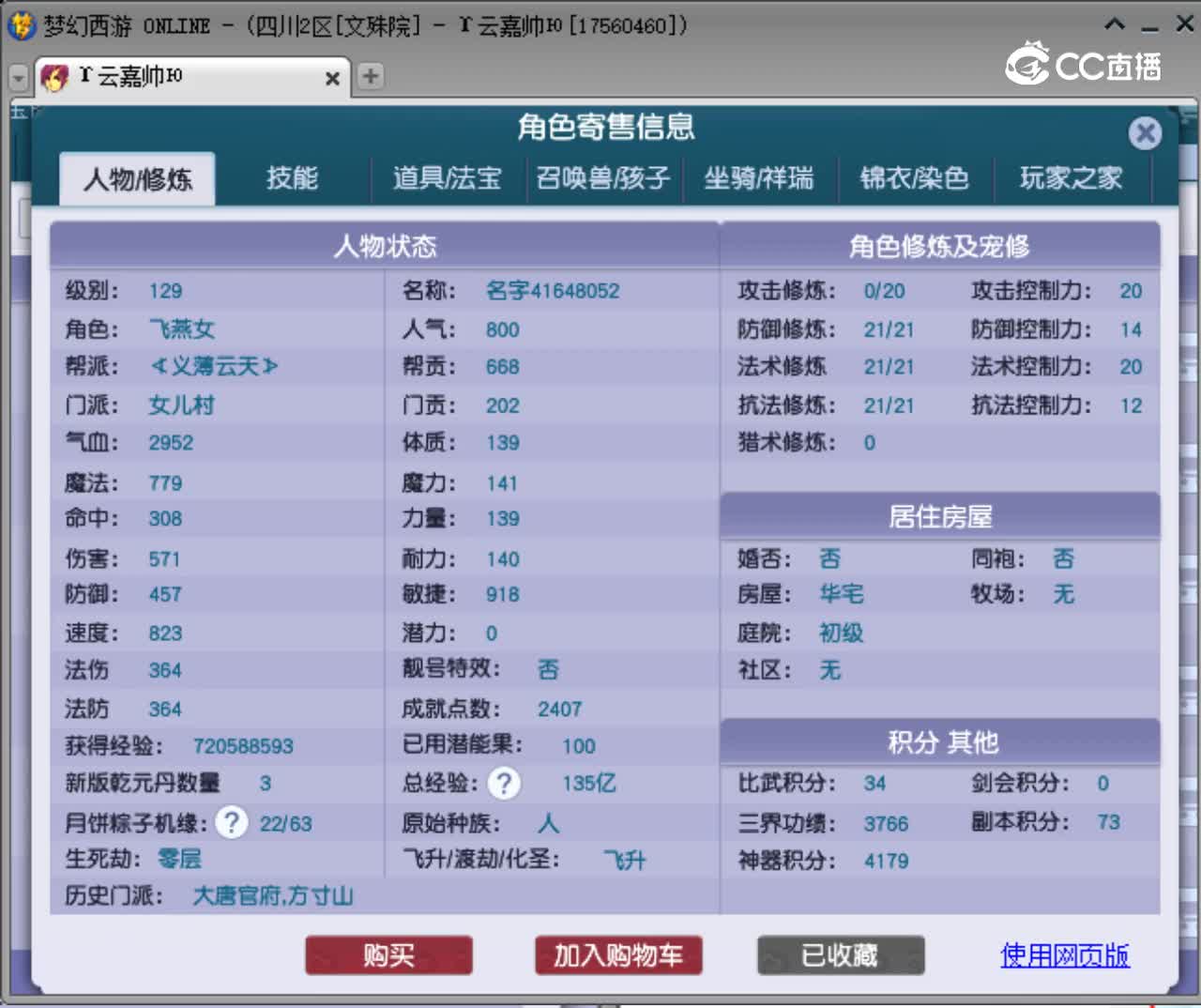Click the 生死劫 value 零层
This screenshot has width=1201, height=1008.
pos(179,859)
